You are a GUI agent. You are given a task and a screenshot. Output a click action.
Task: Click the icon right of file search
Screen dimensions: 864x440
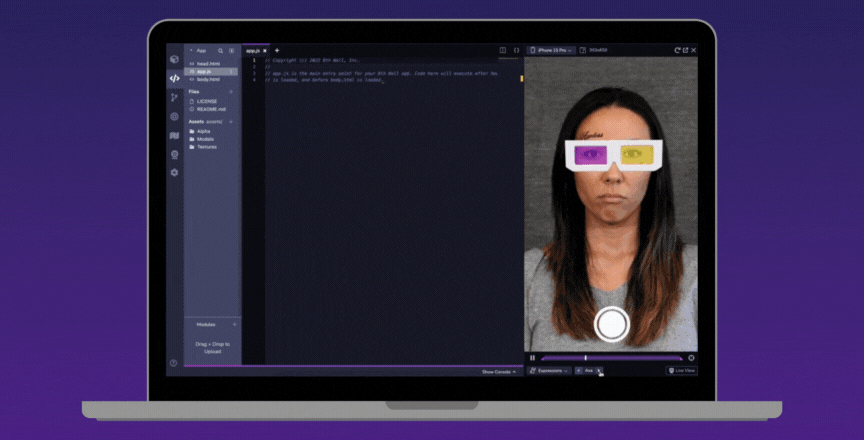pos(231,51)
